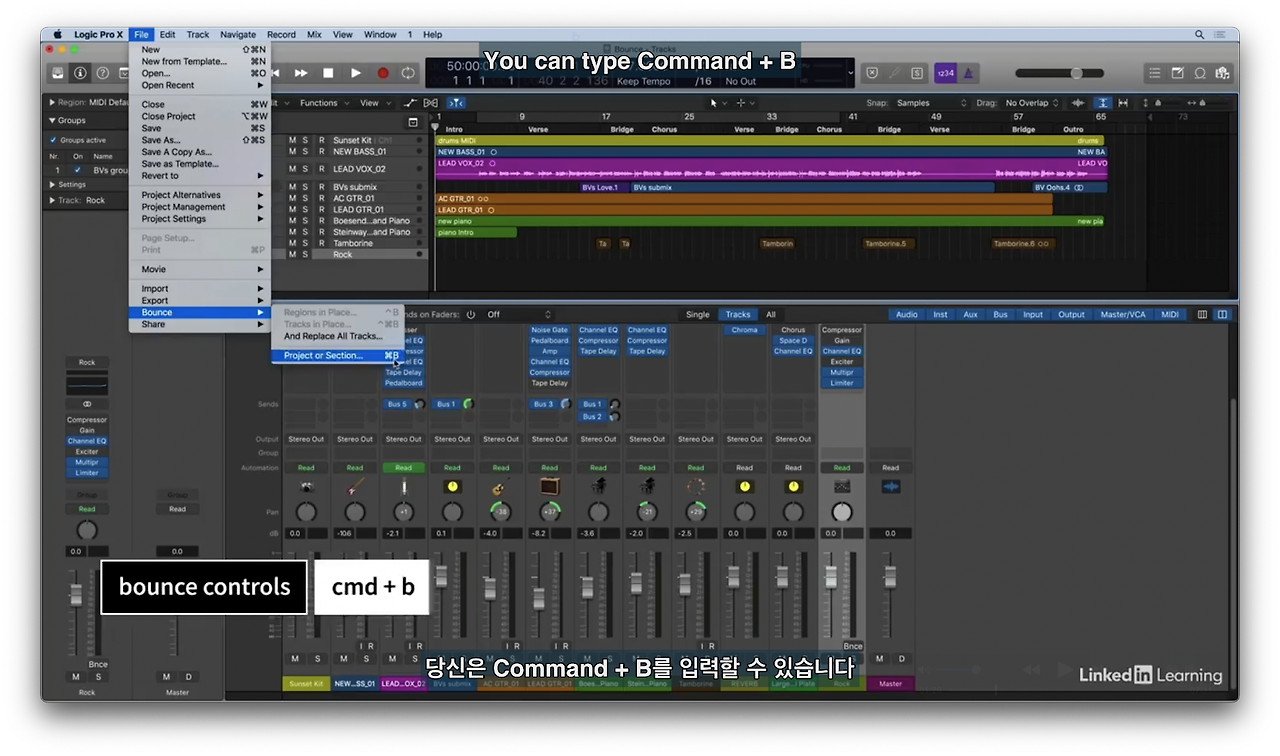Click the Stop transport button

coord(328,73)
